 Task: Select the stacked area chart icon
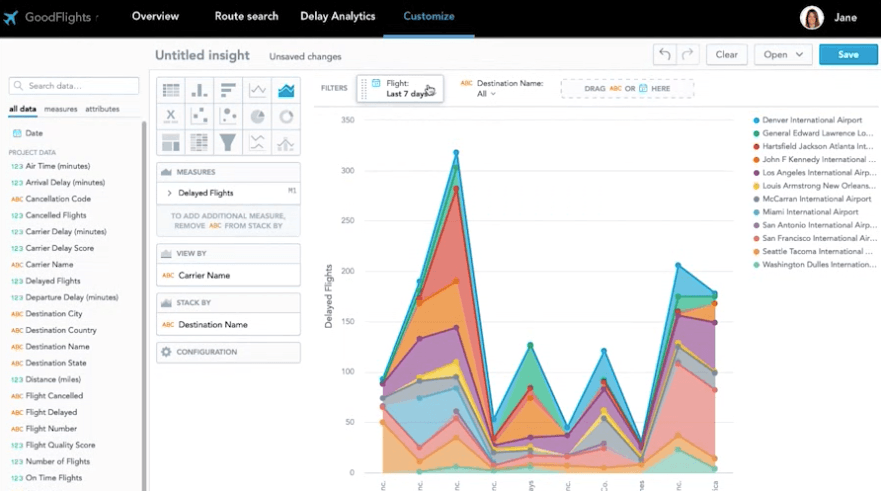[x=286, y=90]
